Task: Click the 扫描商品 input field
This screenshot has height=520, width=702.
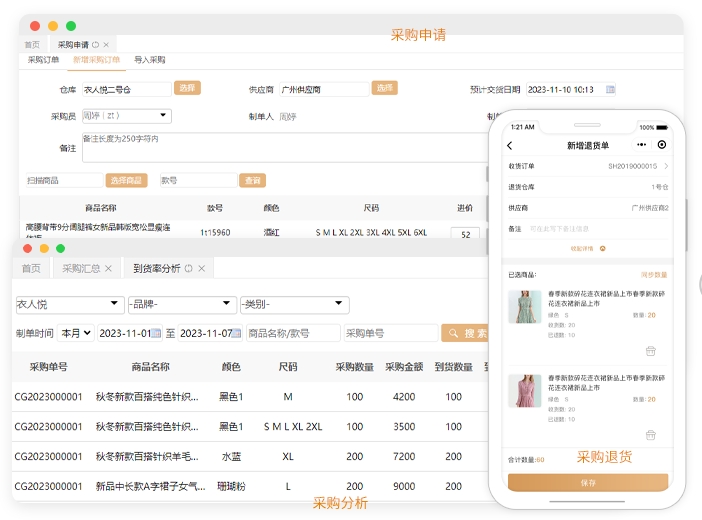Action: coord(64,180)
